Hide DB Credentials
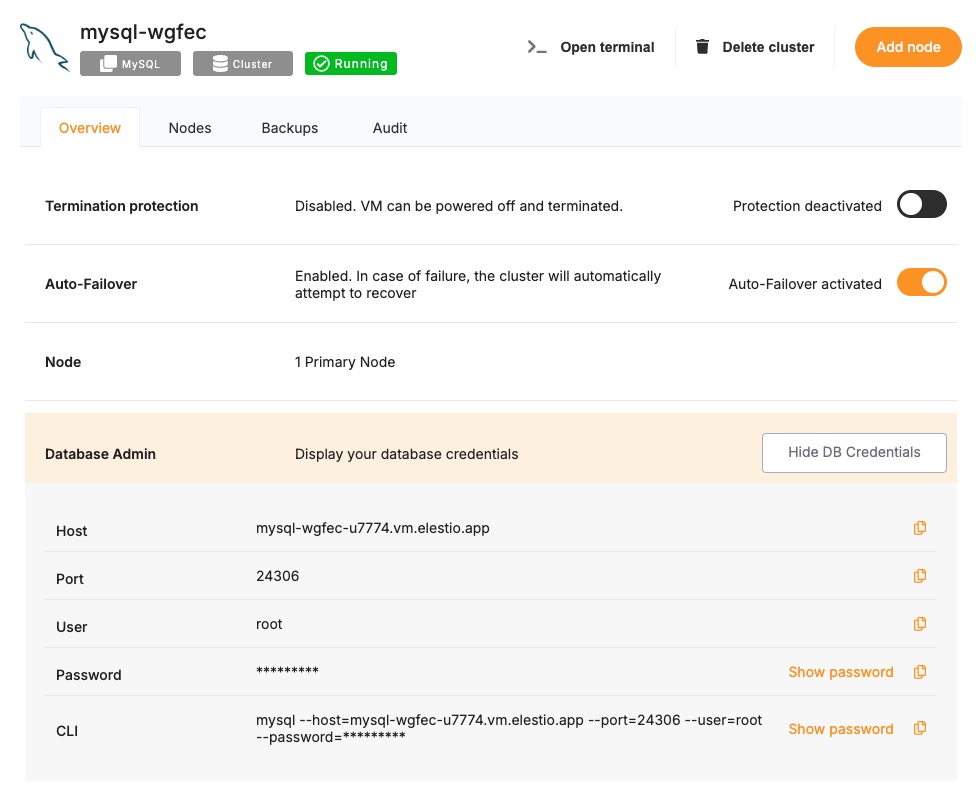This screenshot has height=792, width=979. click(854, 452)
